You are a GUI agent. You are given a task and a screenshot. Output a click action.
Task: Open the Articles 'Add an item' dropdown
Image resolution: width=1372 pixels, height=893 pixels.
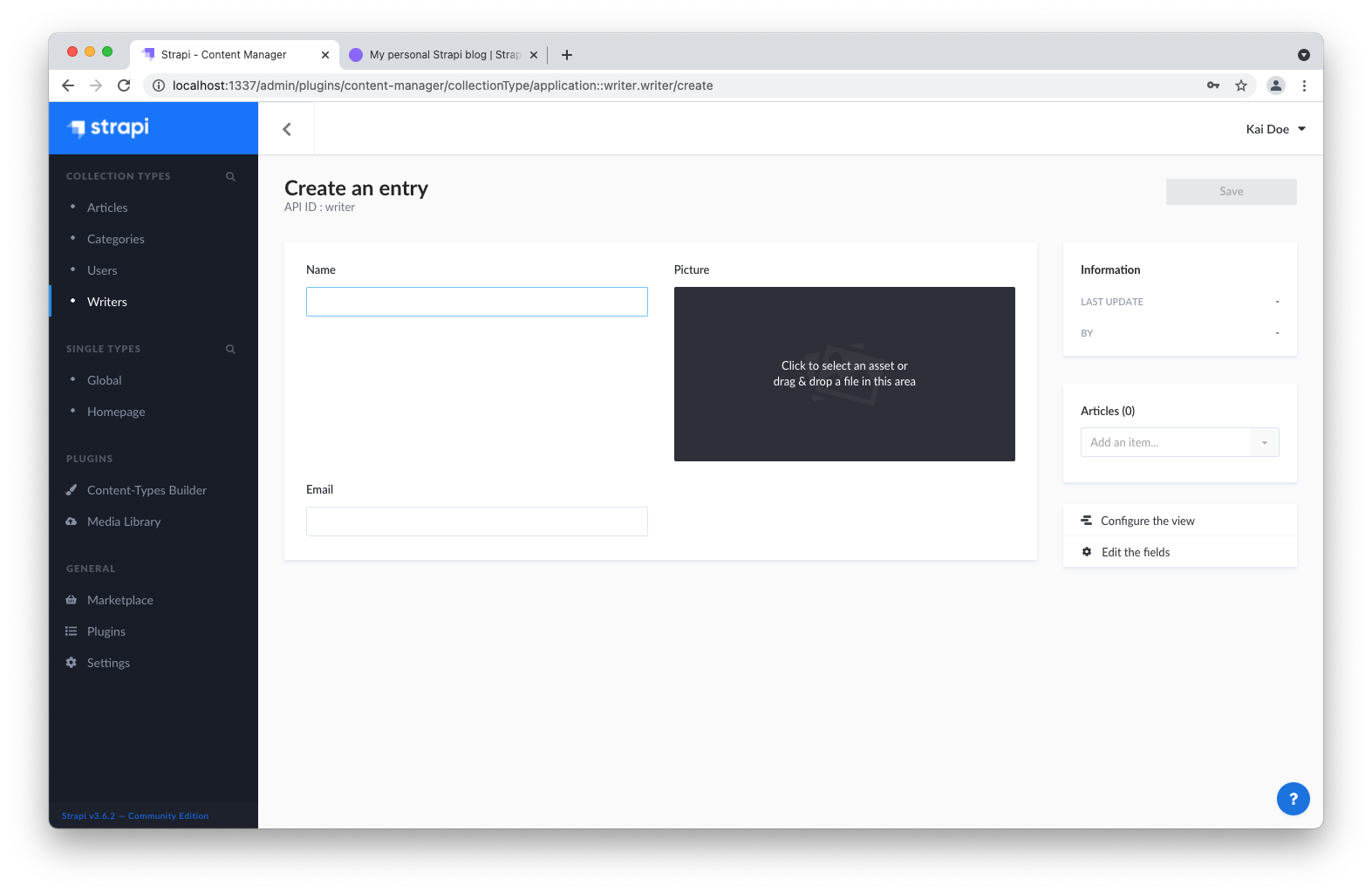[x=1179, y=442]
